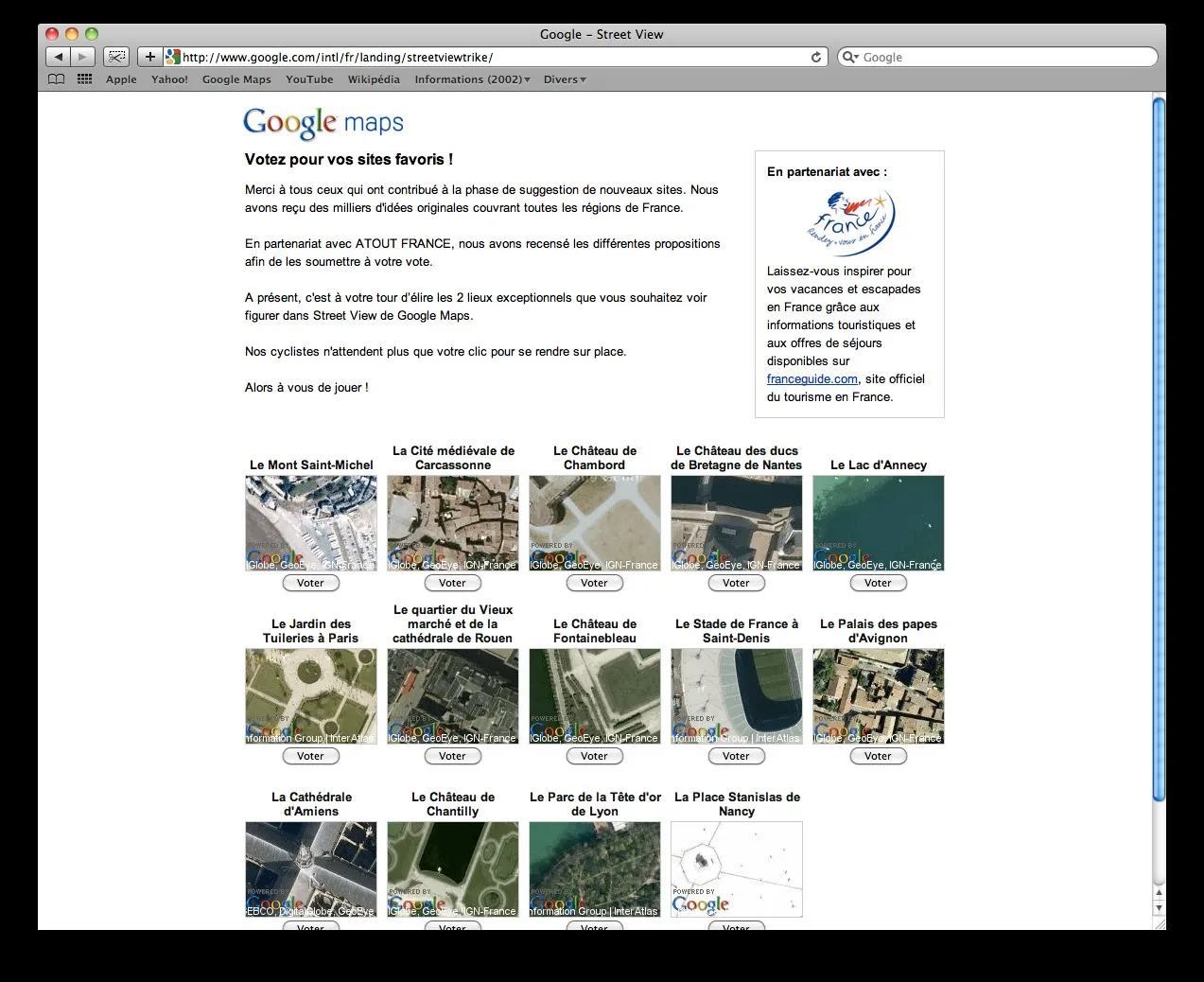The image size is (1204, 982).
Task: Open Fontainebleau satellite thumbnail
Action: 595,696
